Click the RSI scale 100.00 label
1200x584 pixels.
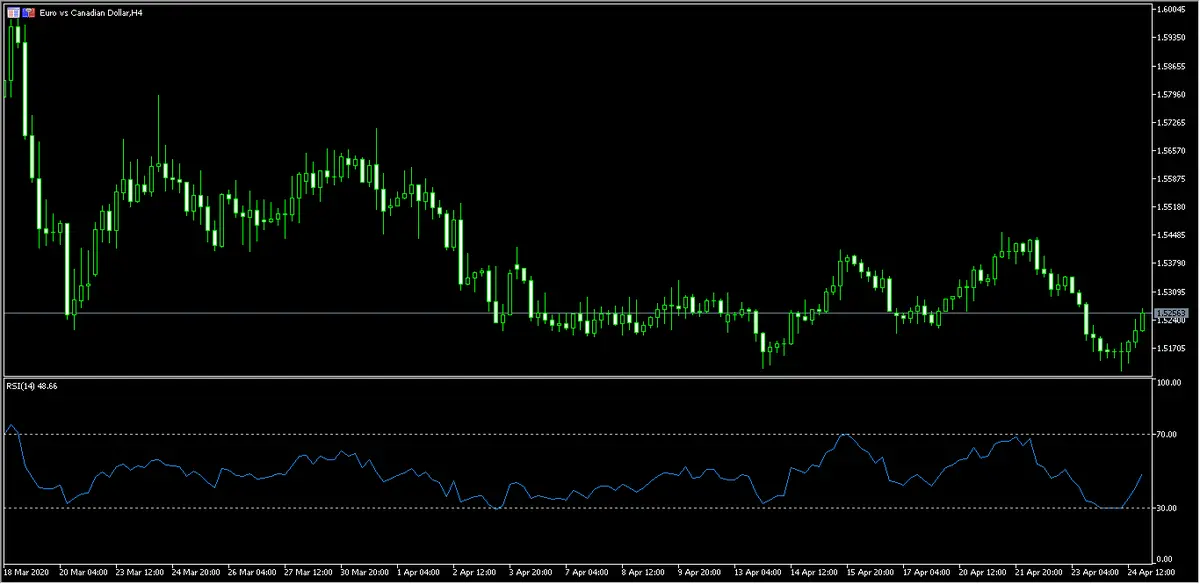click(x=1167, y=383)
